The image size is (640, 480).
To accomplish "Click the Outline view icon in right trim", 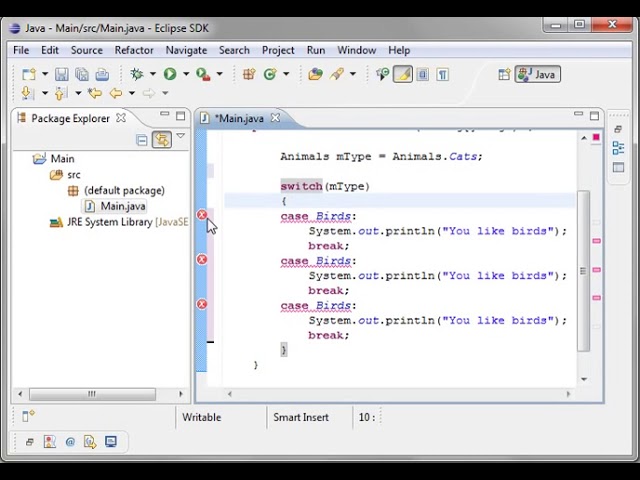I will 618,148.
